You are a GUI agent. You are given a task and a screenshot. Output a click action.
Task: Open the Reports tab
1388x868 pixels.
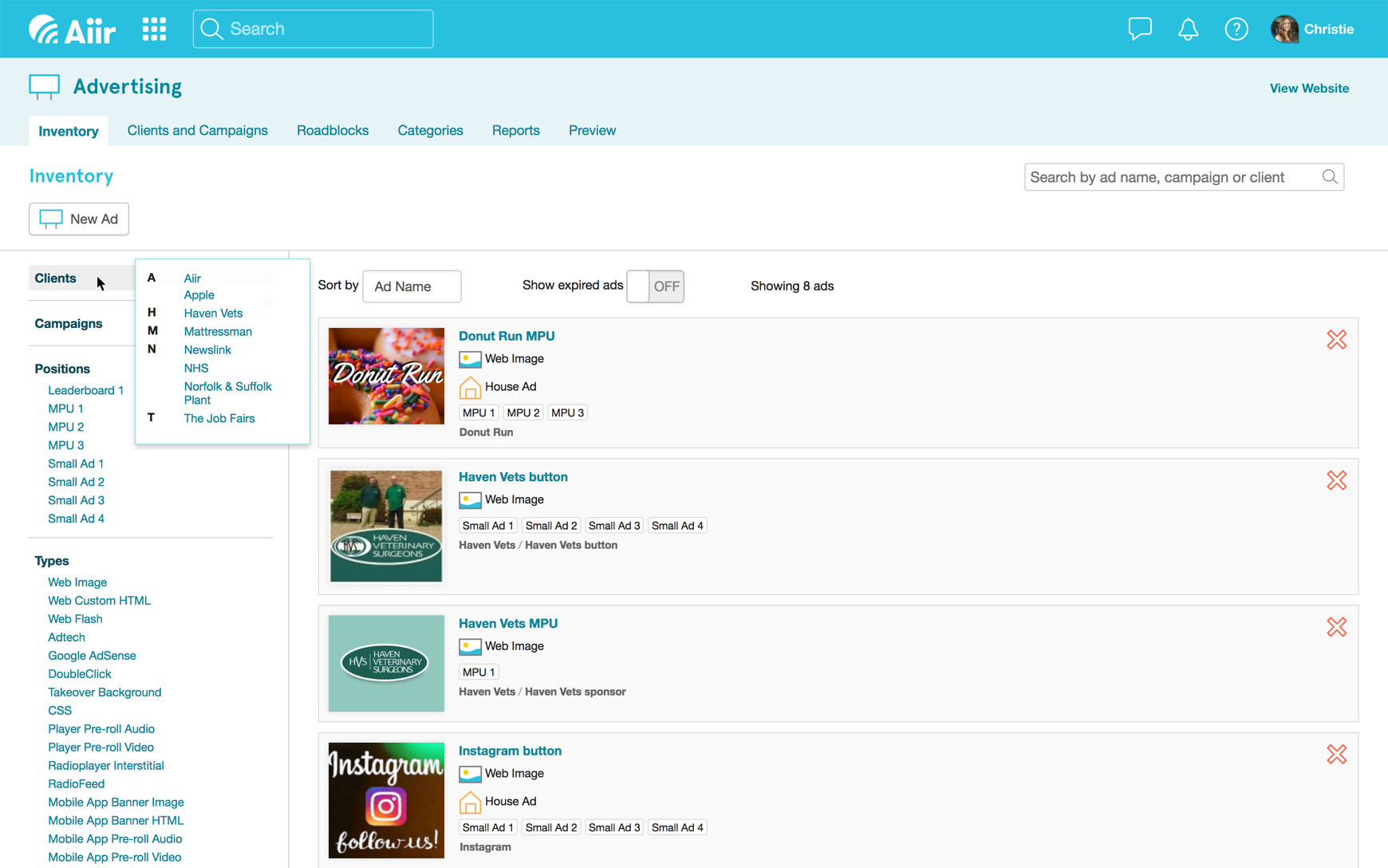[515, 131]
